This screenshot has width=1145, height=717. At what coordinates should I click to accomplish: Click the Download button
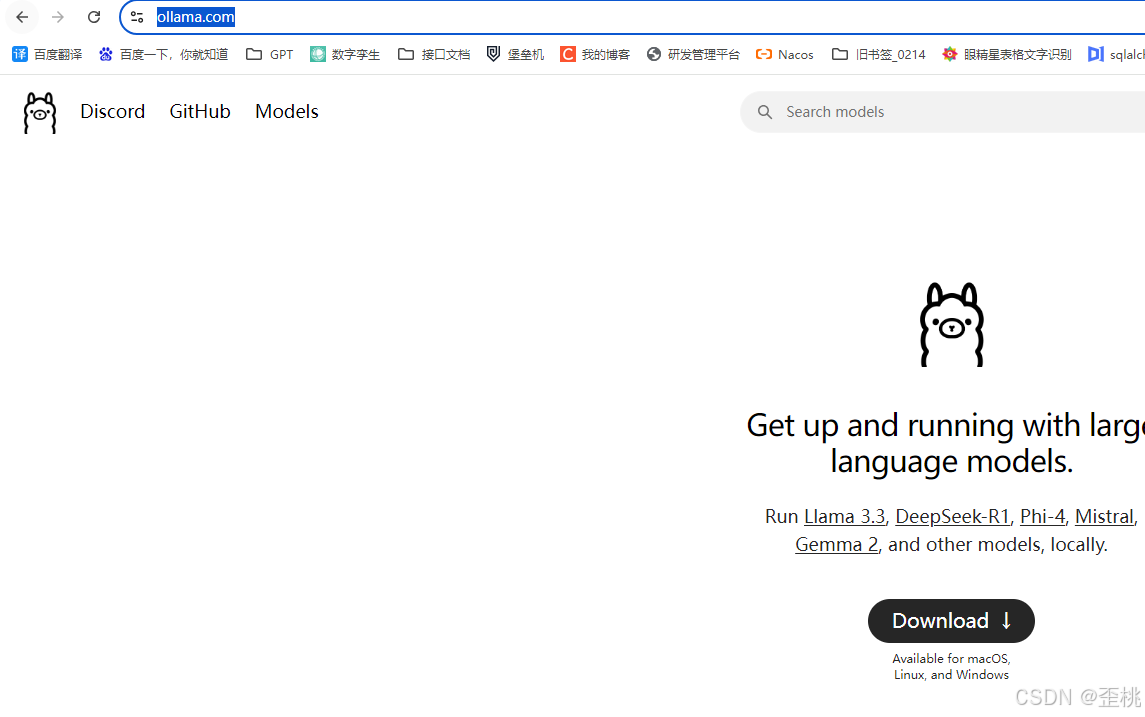[x=951, y=621]
